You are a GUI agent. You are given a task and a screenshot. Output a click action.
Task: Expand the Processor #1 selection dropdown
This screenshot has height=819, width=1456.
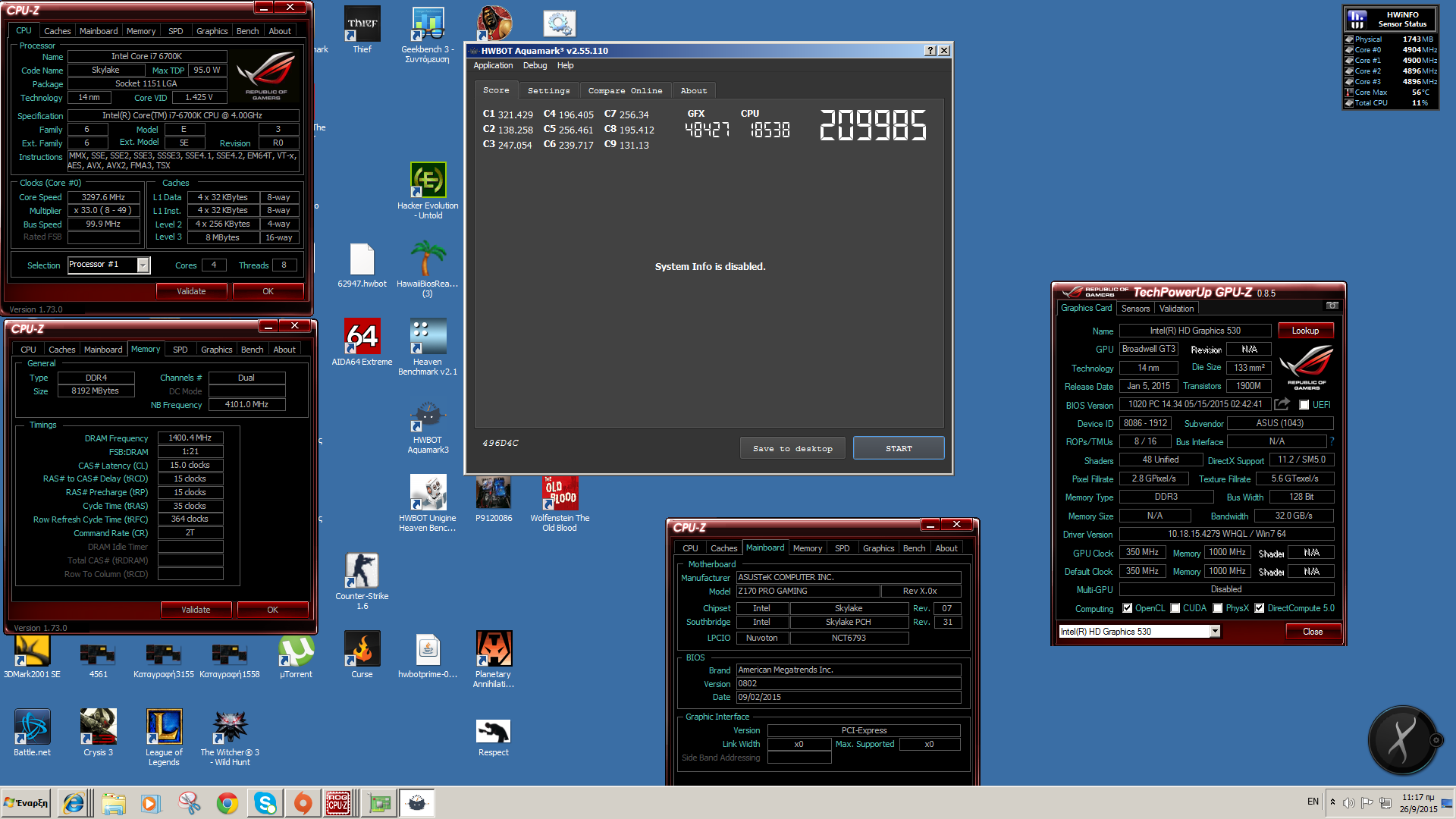(143, 265)
